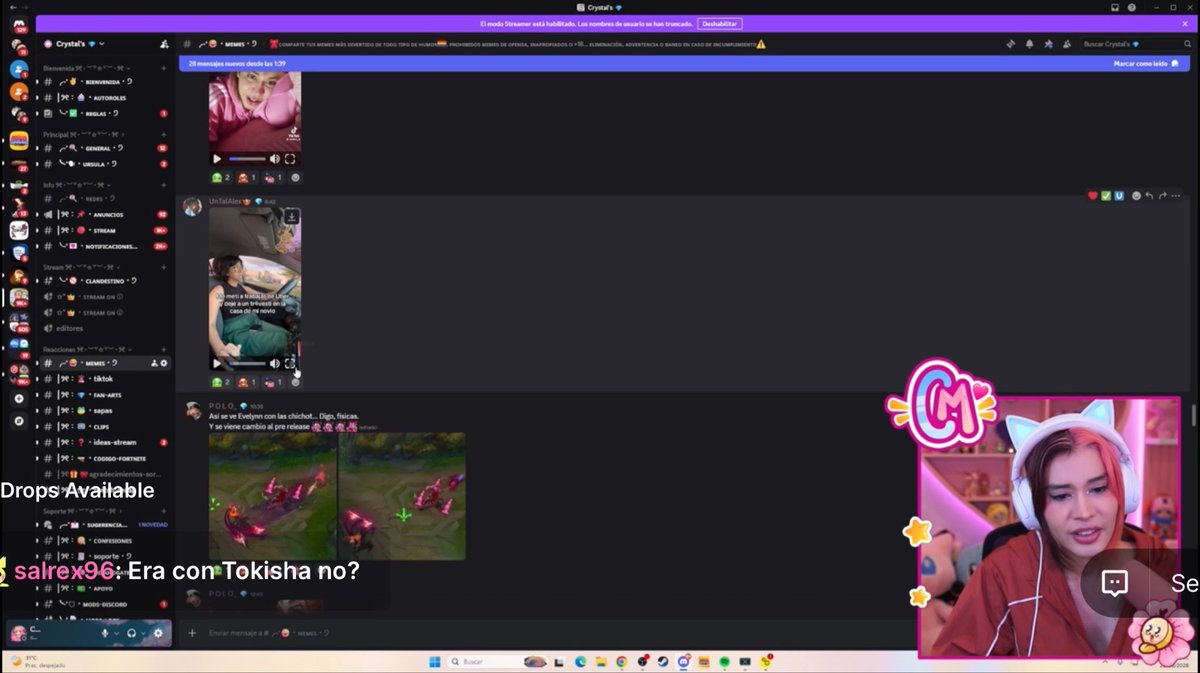Toggle microphone mute in user panel
This screenshot has height=673, width=1200.
[105, 633]
